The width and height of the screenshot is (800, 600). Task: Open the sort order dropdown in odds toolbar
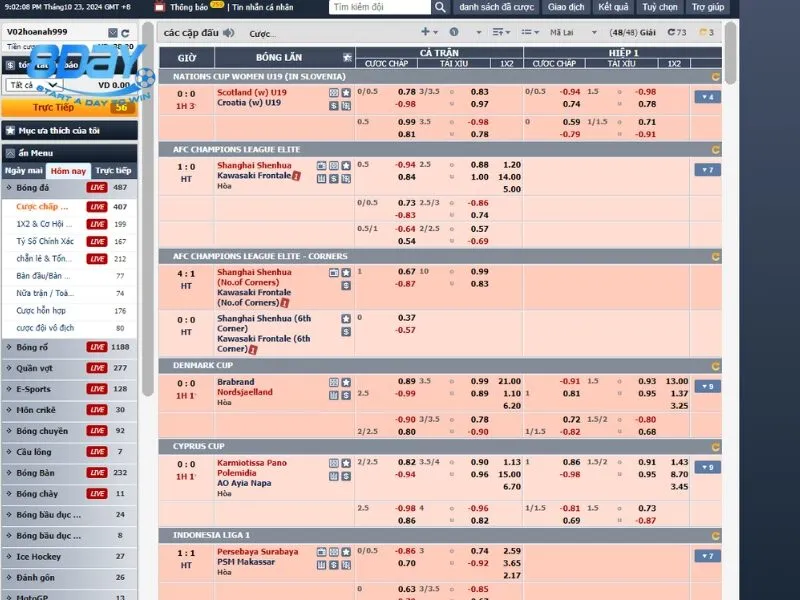coord(501,33)
